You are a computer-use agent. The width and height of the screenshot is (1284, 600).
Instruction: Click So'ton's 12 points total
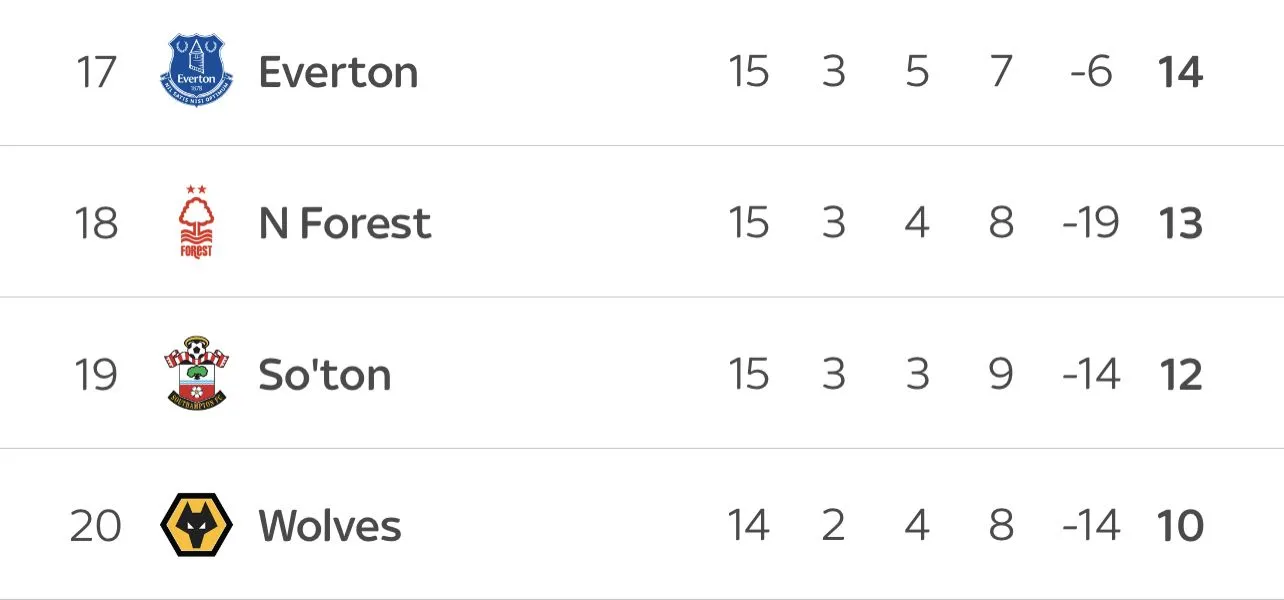[x=1180, y=375]
